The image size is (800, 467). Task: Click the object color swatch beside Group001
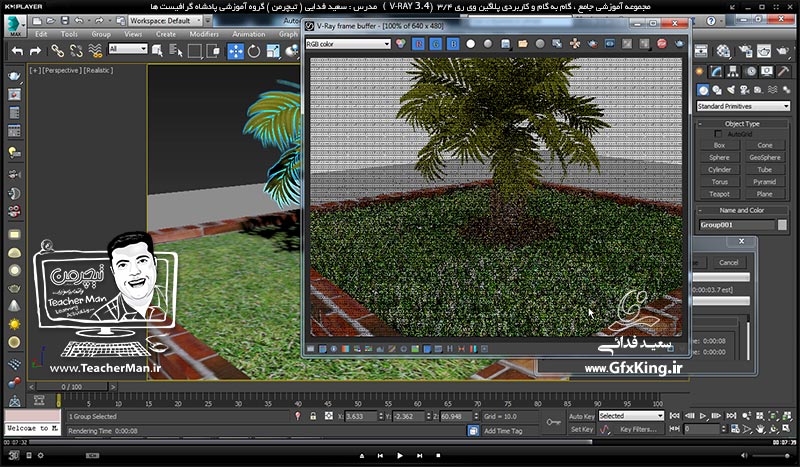pyautogui.click(x=782, y=225)
